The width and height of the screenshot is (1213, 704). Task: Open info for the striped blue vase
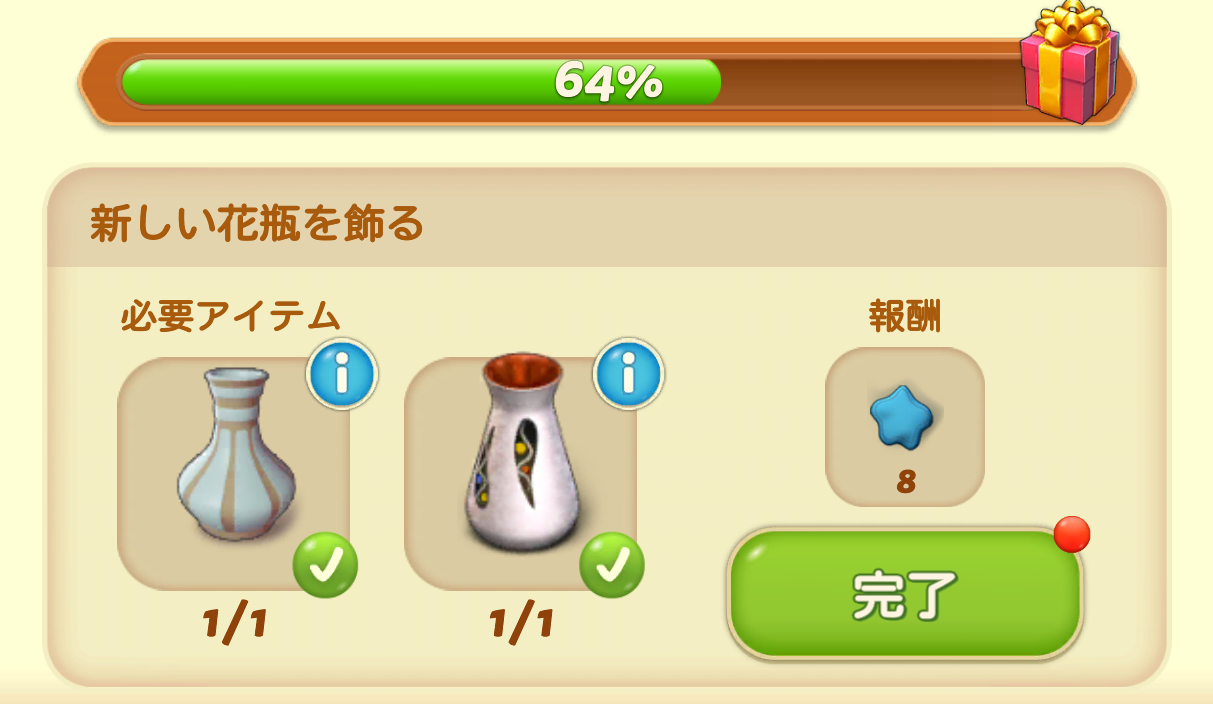click(x=341, y=374)
